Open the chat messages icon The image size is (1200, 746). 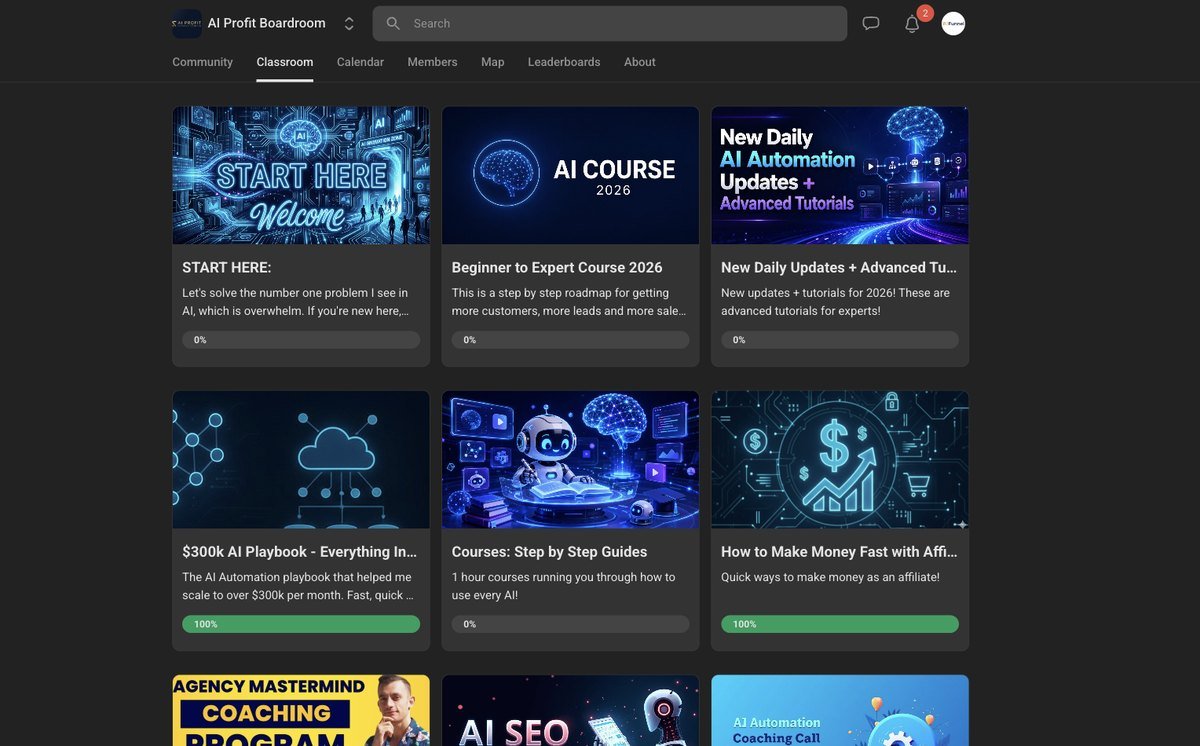coord(871,23)
